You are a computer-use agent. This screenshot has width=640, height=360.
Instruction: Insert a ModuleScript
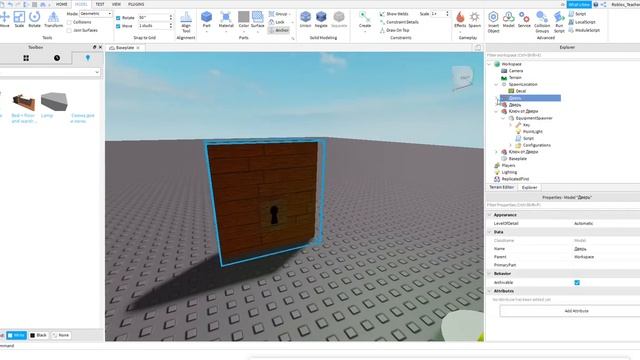[584, 30]
